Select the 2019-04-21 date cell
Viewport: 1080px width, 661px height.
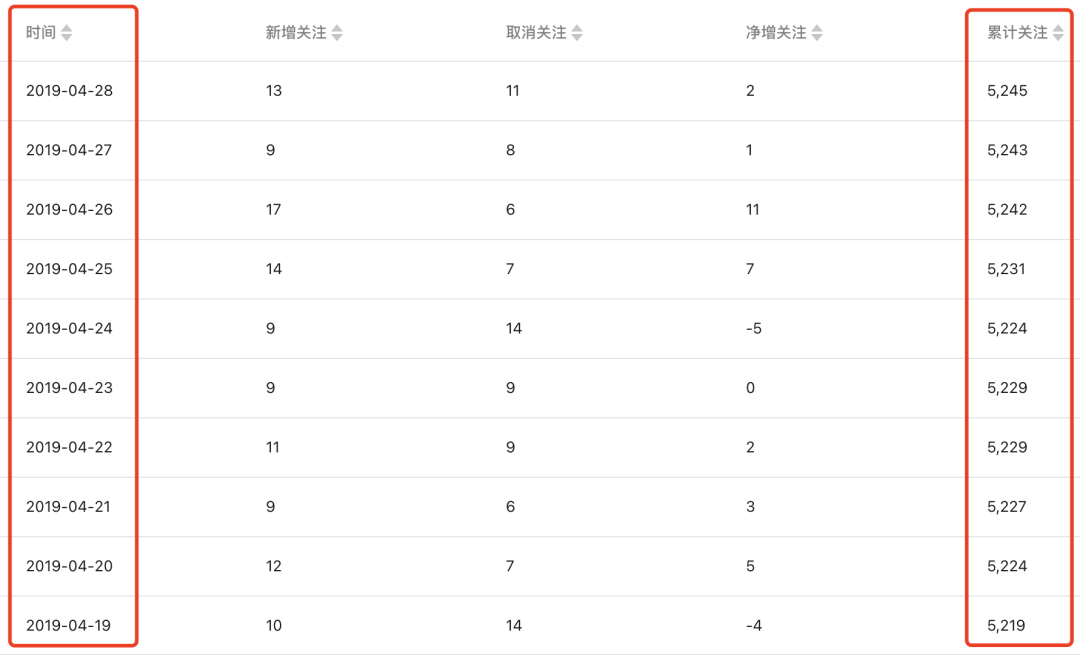[69, 507]
